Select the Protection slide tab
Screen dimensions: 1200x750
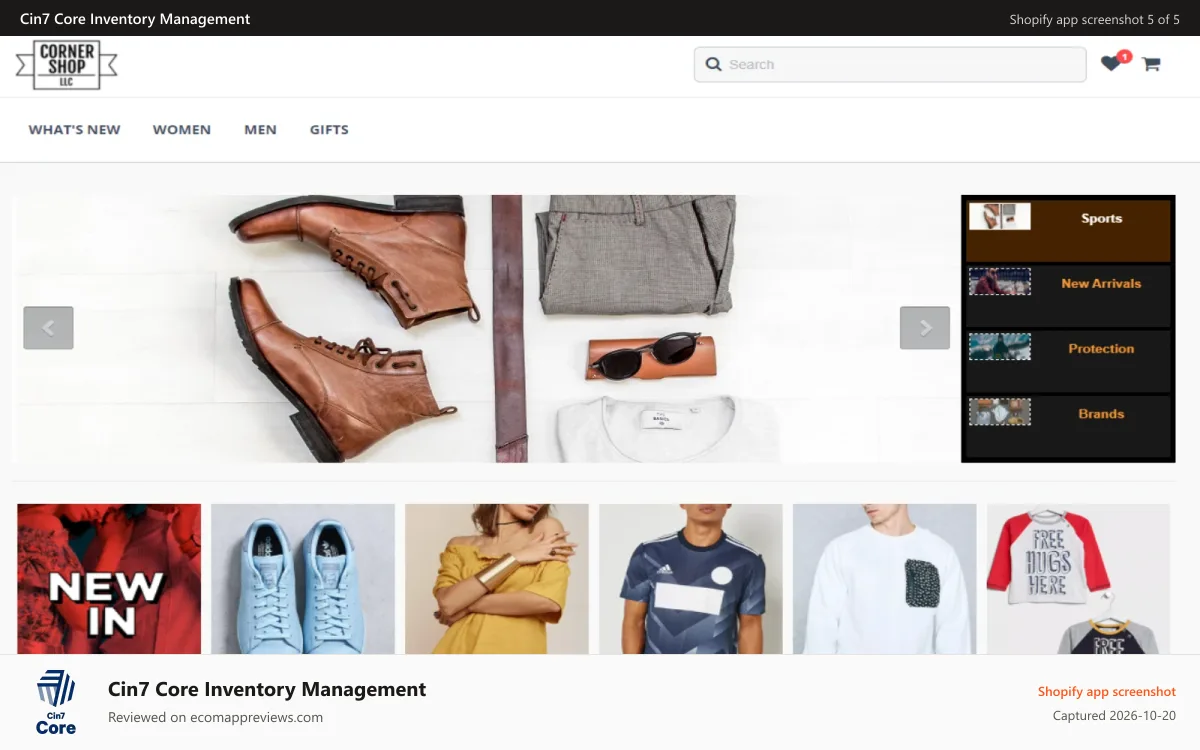[x=1068, y=360]
